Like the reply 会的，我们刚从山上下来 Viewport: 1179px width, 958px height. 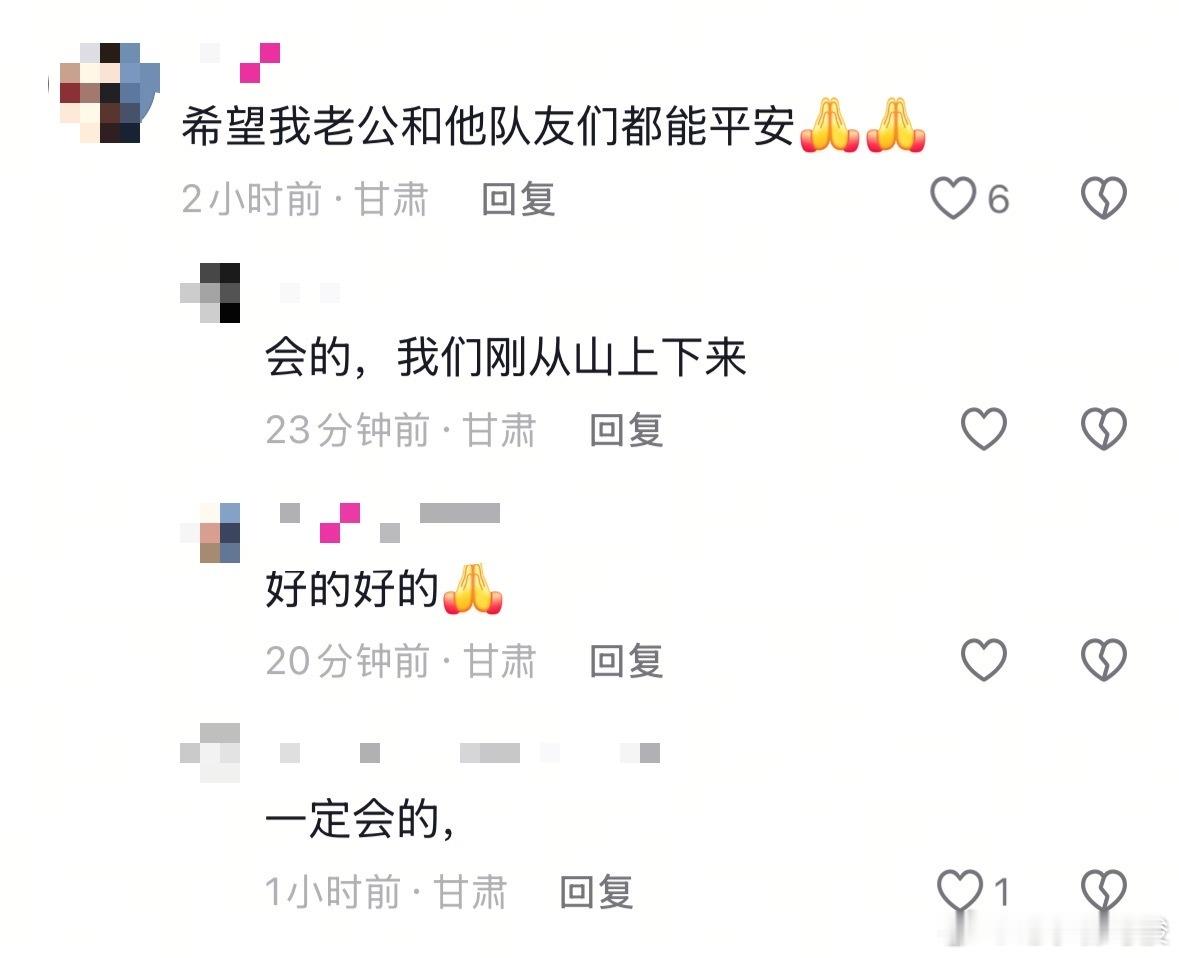(x=984, y=429)
